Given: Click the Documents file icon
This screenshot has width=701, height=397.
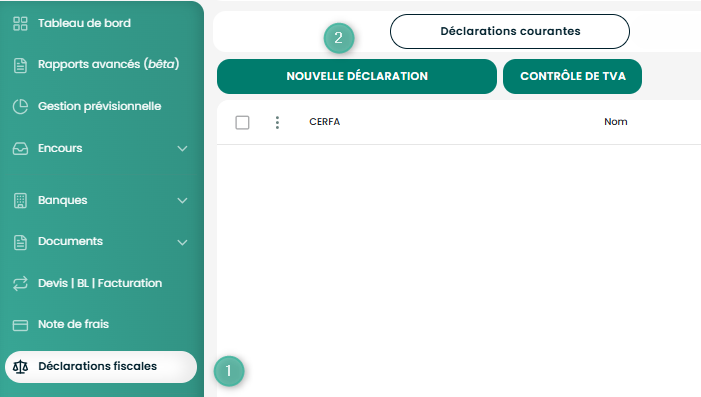Looking at the screenshot, I should coord(20,242).
